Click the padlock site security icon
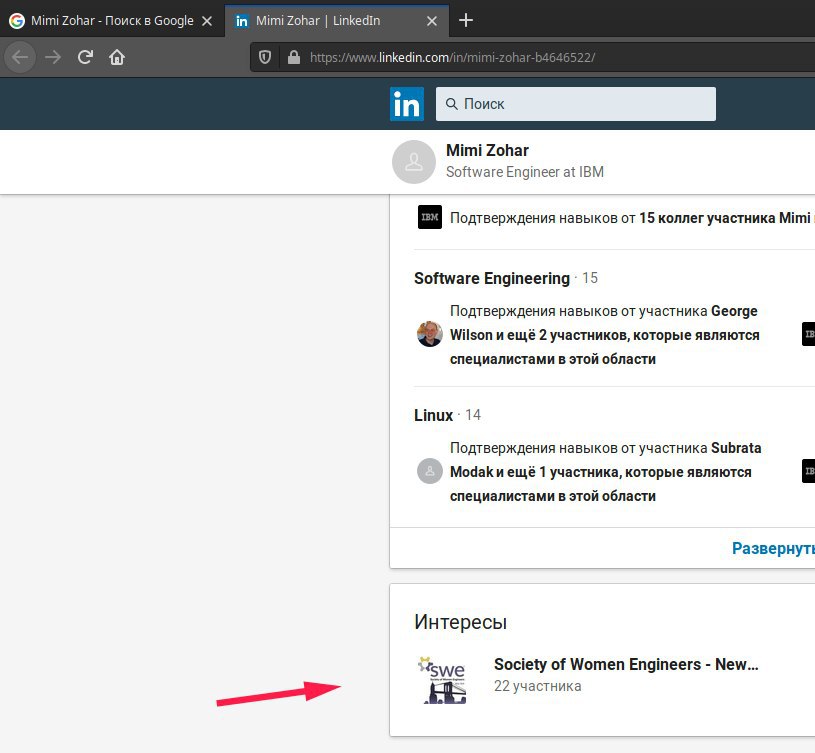This screenshot has width=815, height=753. (294, 57)
